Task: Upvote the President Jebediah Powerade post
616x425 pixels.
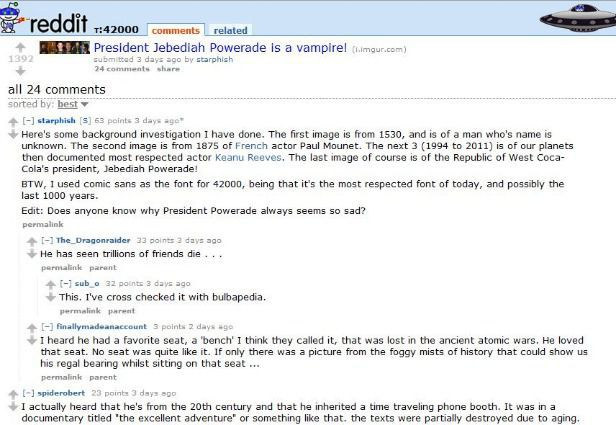Action: pyautogui.click(x=20, y=48)
